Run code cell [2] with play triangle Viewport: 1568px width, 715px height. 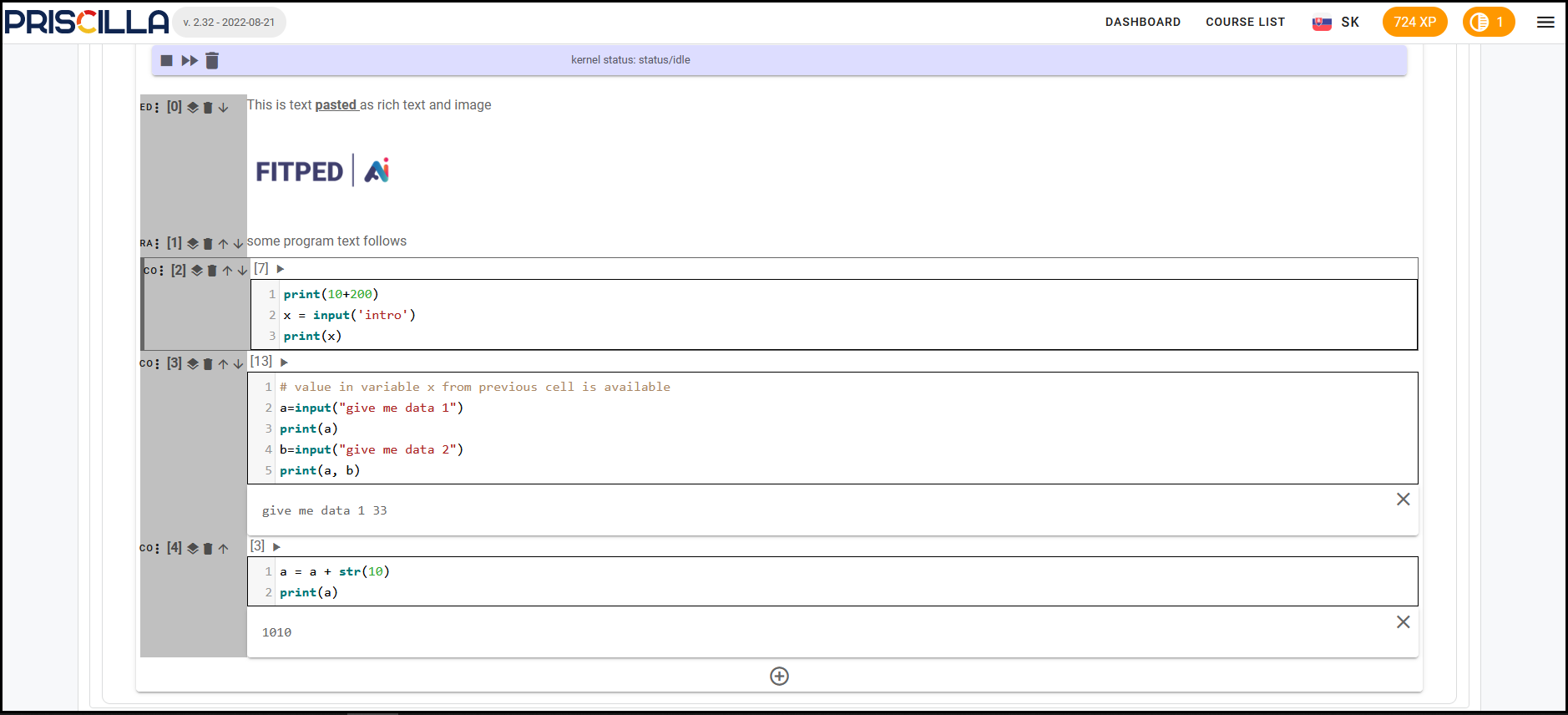[281, 269]
